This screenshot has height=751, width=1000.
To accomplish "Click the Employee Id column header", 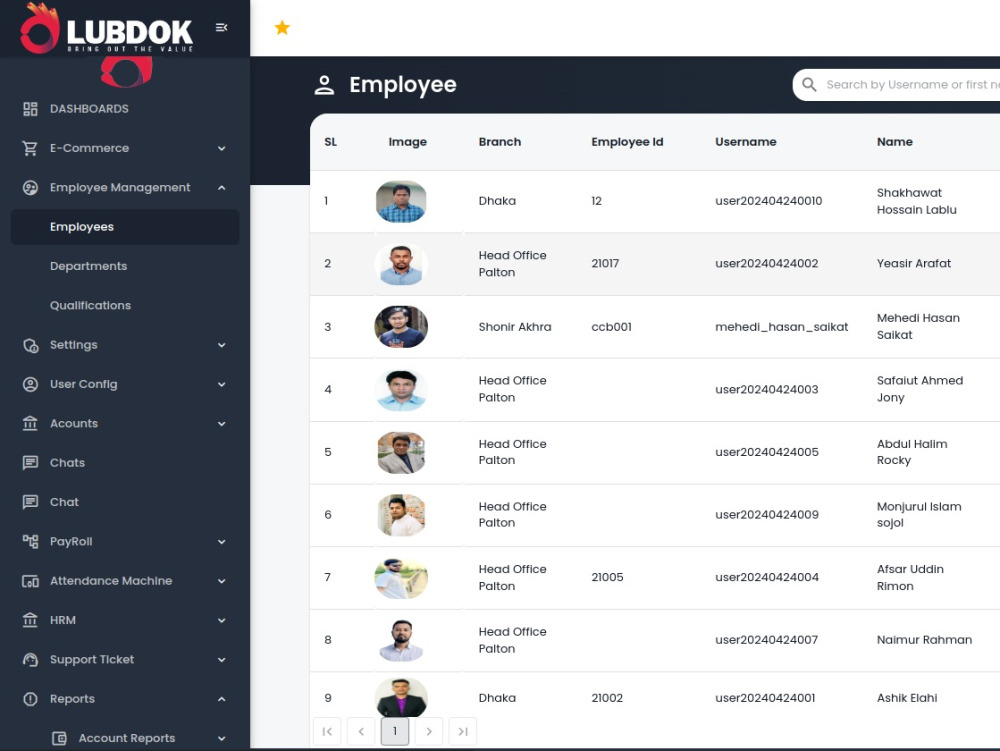I will pyautogui.click(x=627, y=142).
